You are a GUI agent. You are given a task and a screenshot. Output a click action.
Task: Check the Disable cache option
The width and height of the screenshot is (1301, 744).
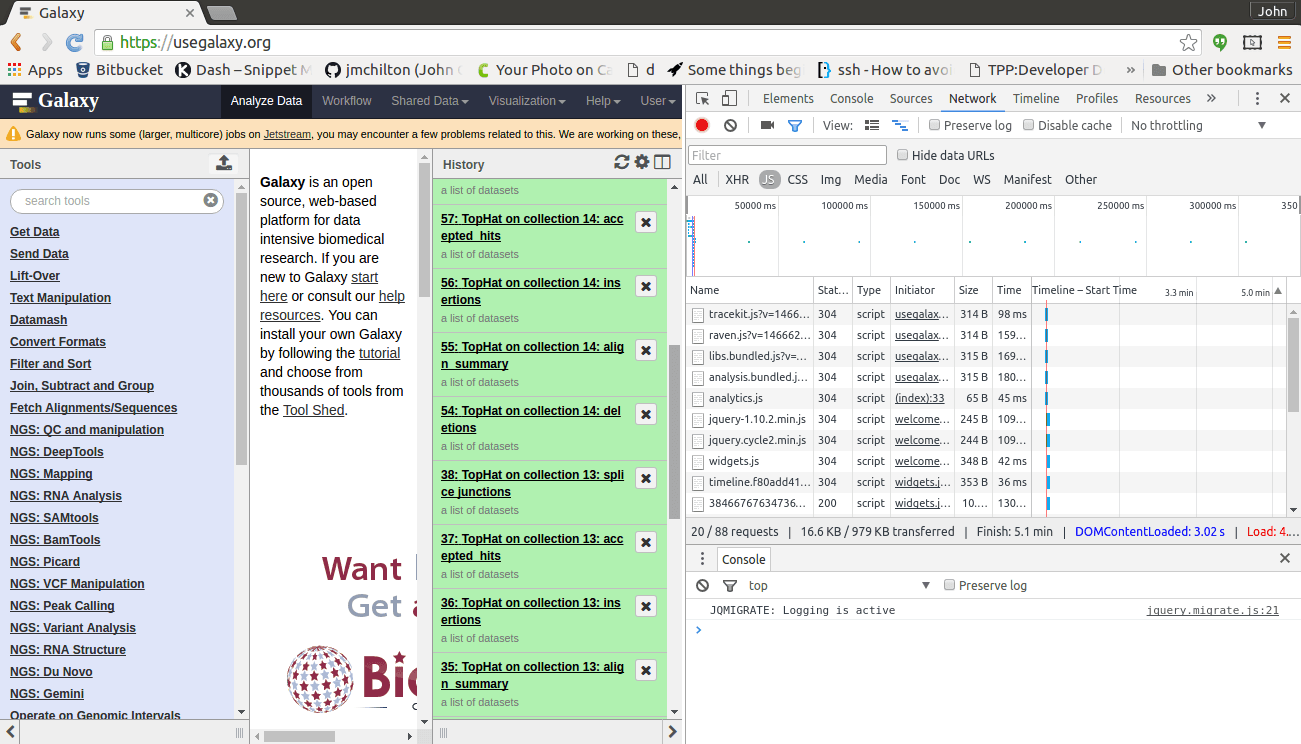1029,125
